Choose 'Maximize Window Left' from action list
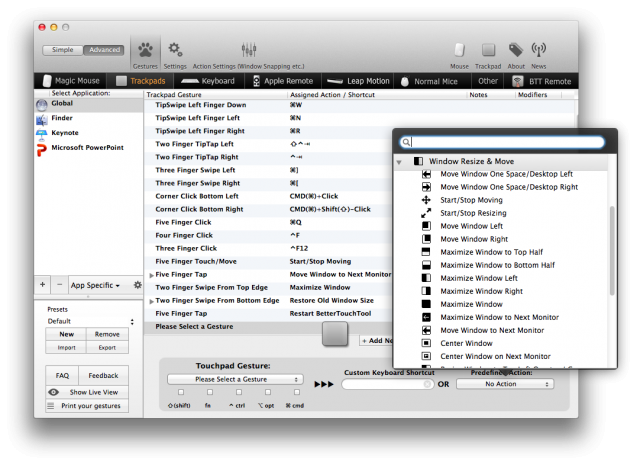Image resolution: width=640 pixels, height=465 pixels. coord(479,278)
